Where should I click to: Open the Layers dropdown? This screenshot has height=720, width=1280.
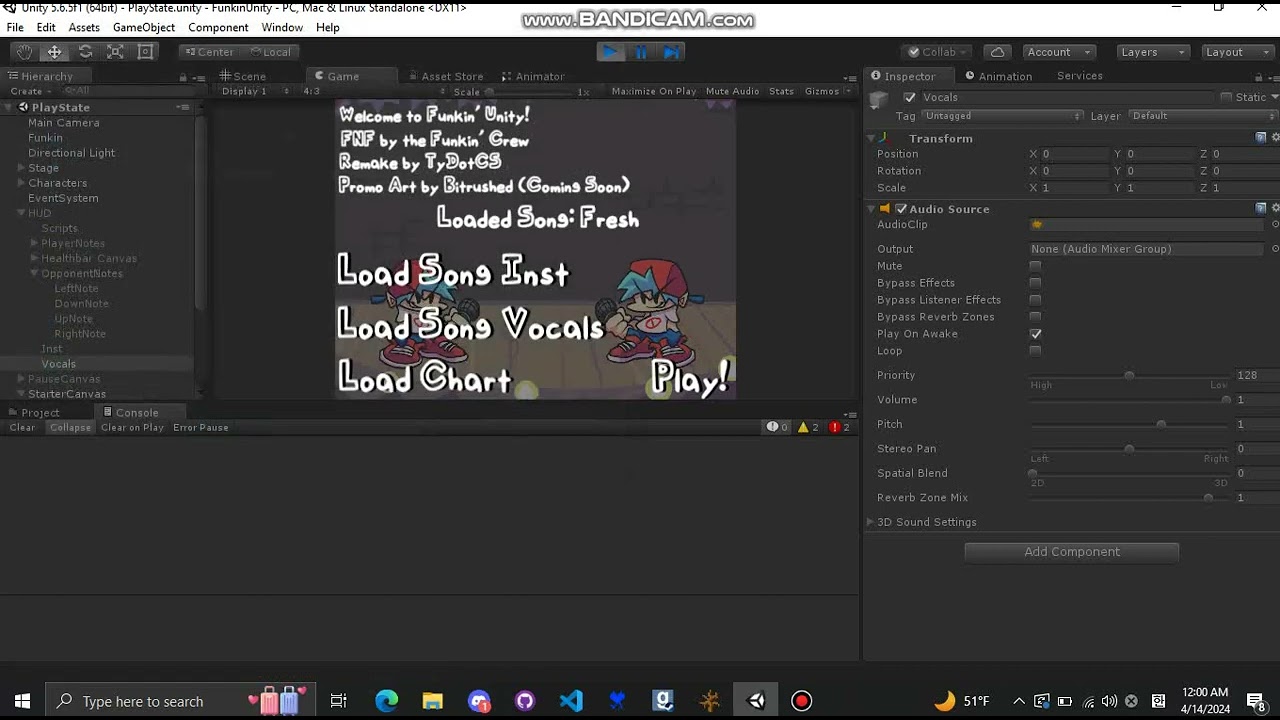click(x=1151, y=52)
